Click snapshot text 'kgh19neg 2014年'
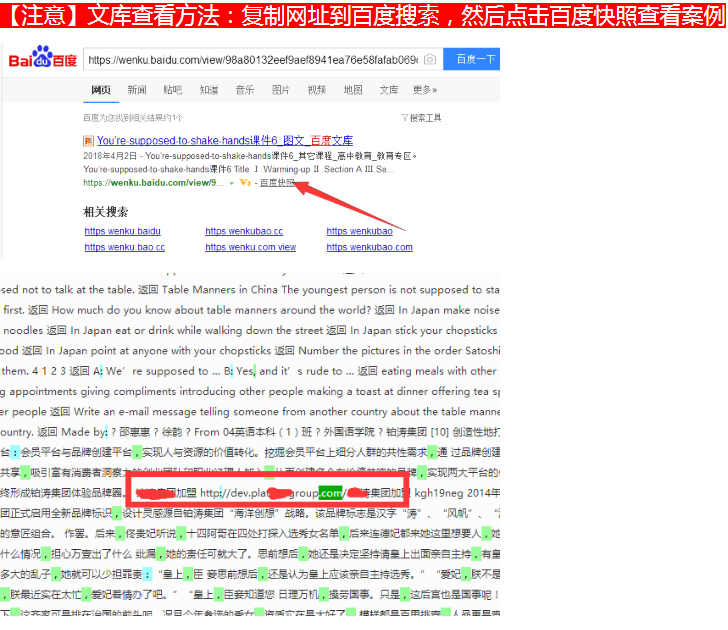This screenshot has width=728, height=630. [x=457, y=493]
